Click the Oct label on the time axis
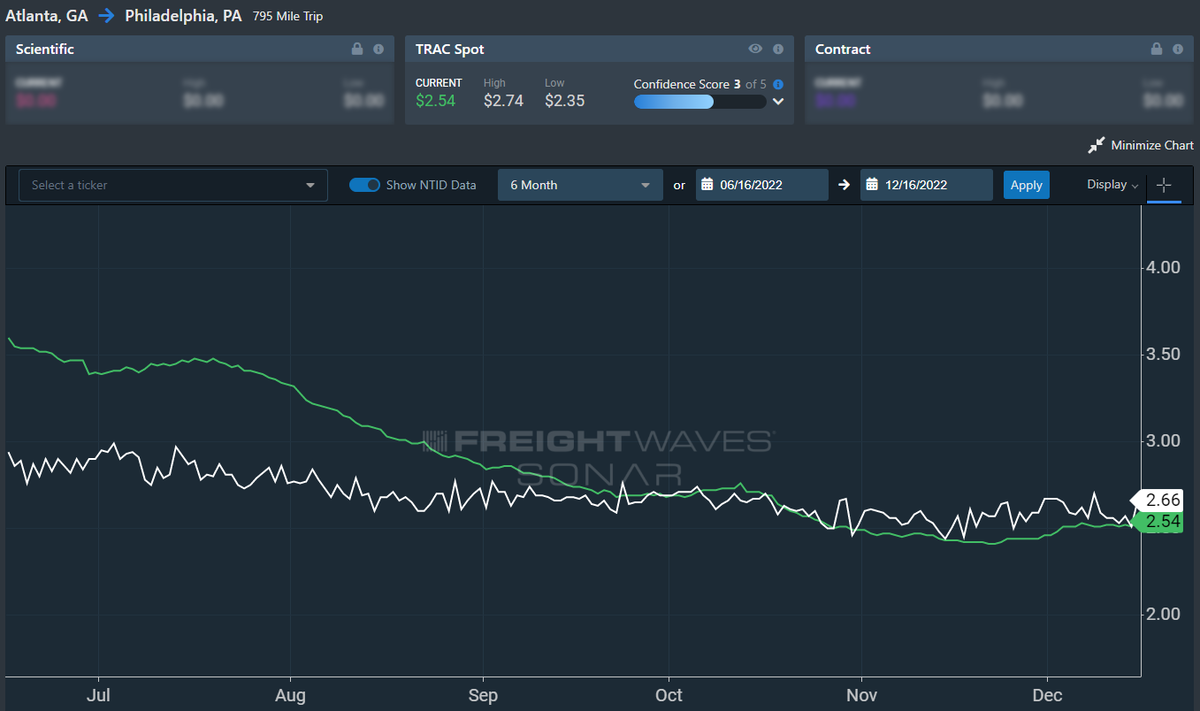Viewport: 1200px width, 711px height. point(668,694)
